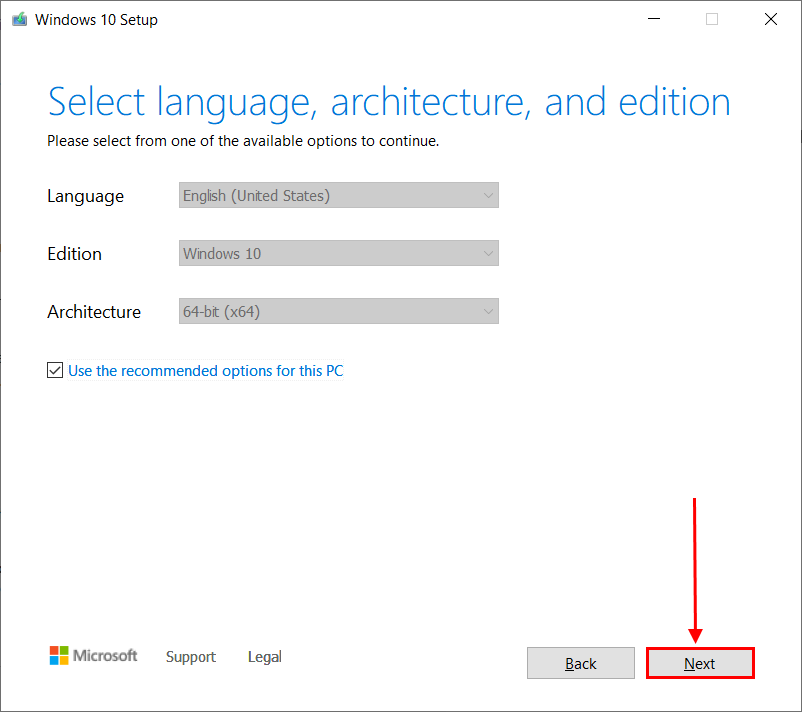
Task: Click the Edition field label
Action: 75,254
